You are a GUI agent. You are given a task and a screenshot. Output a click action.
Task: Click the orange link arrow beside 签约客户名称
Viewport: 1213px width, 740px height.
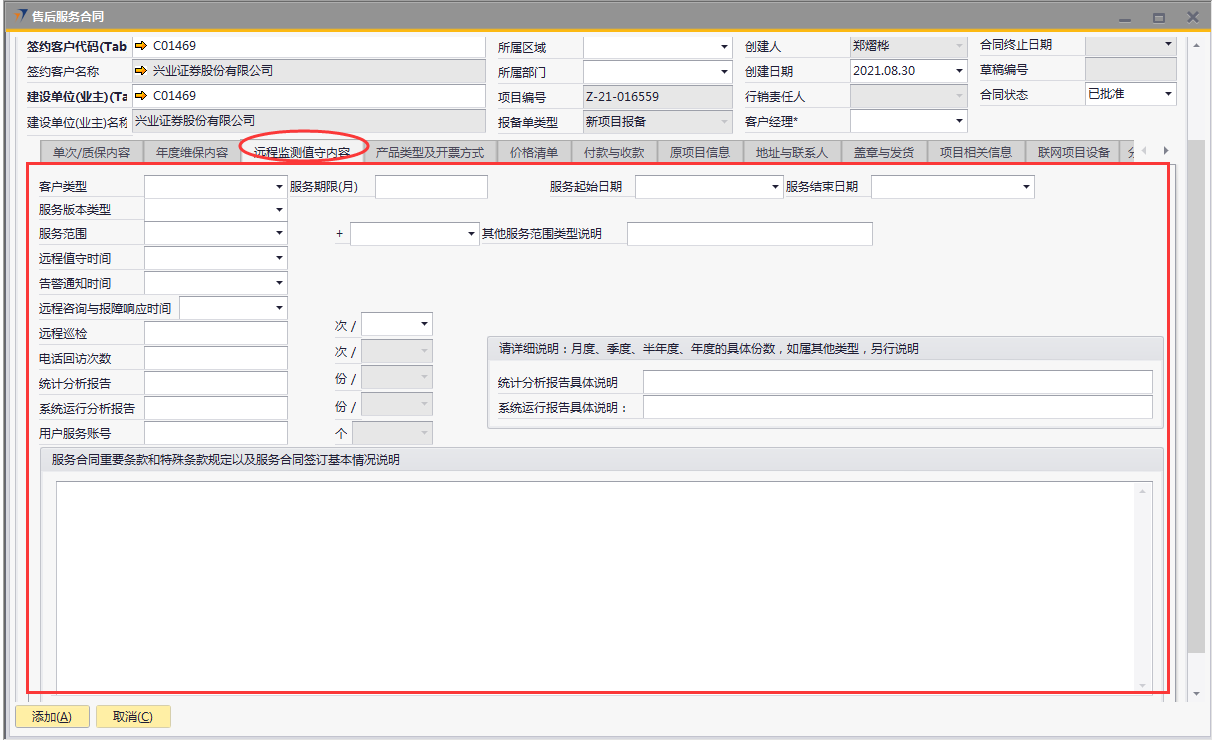tap(141, 71)
